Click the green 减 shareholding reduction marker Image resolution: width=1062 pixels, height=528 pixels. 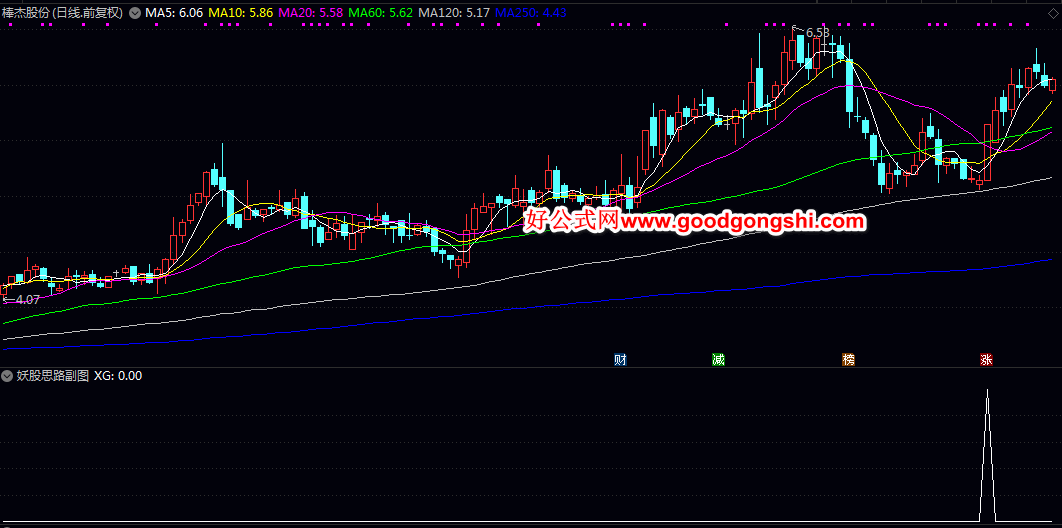tap(718, 359)
